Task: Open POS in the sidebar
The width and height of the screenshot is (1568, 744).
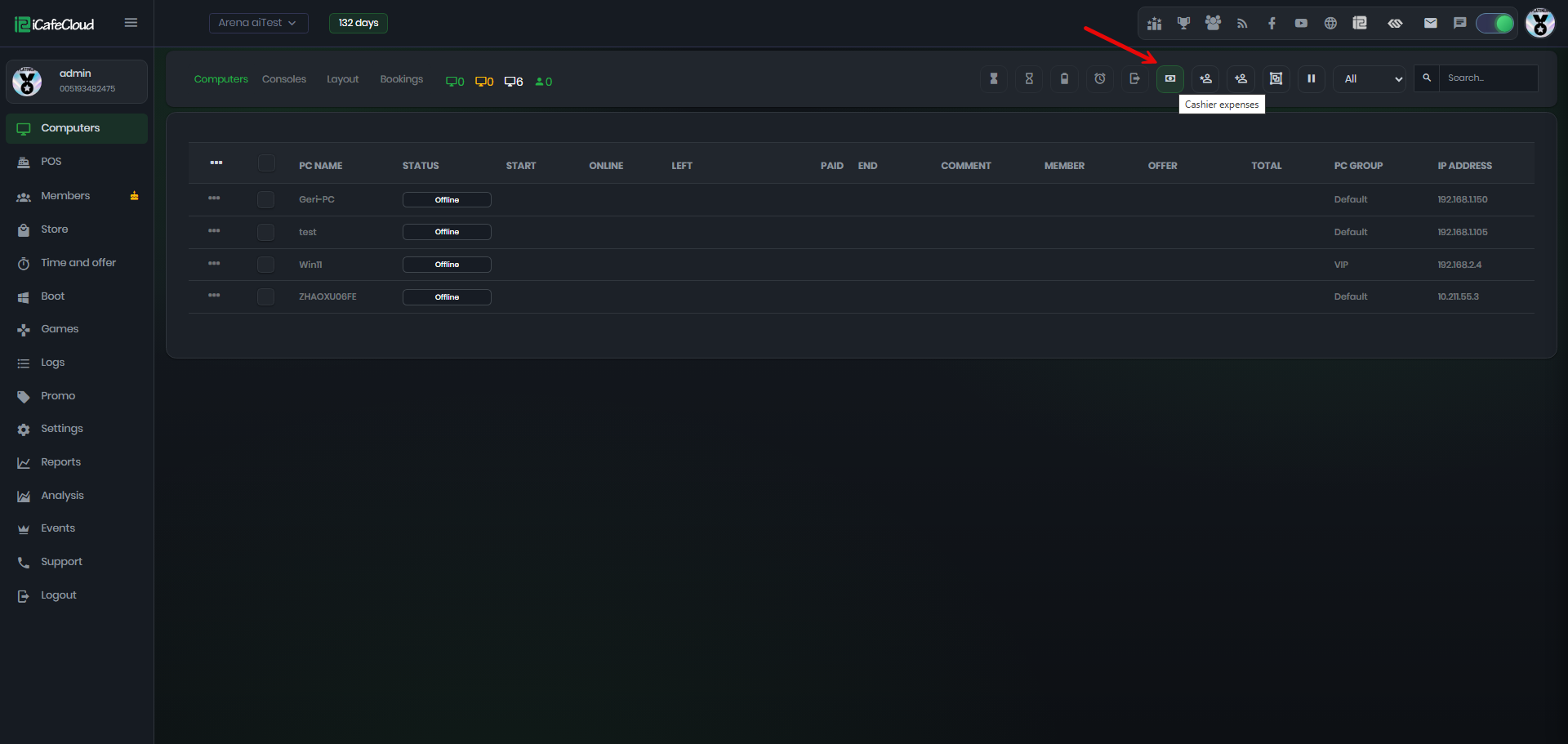Action: tap(77, 162)
